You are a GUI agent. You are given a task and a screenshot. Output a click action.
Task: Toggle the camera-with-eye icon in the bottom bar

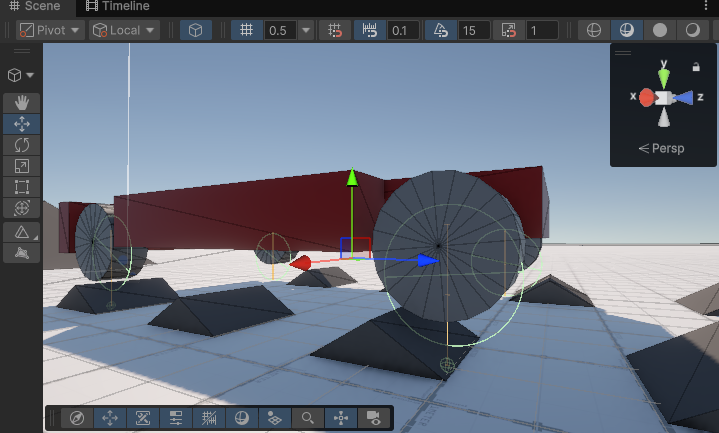coord(374,418)
